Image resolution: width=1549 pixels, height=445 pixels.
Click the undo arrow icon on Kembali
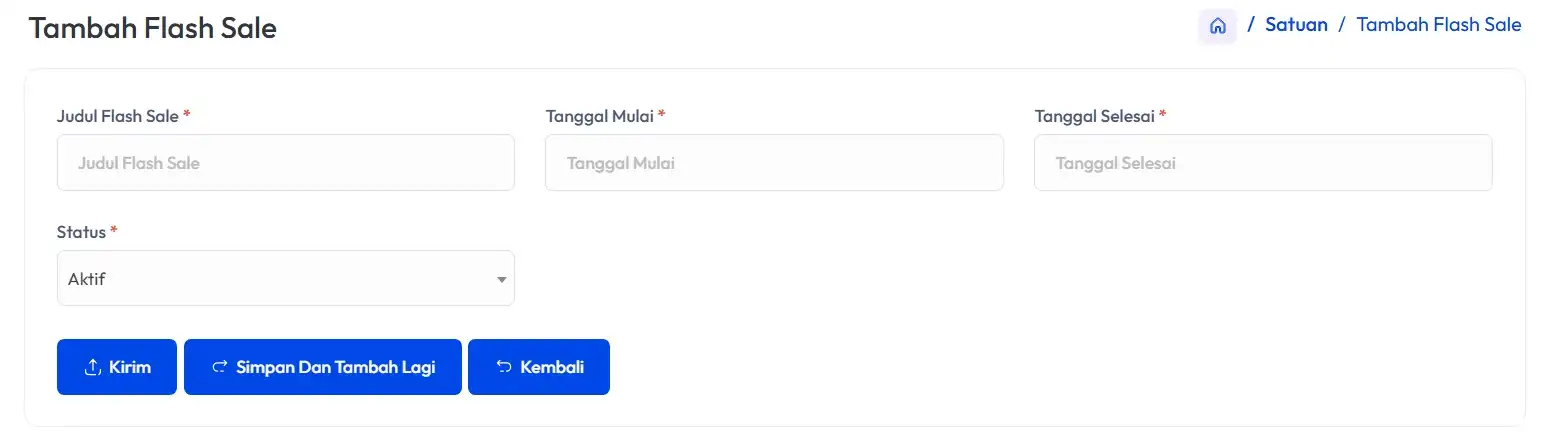(x=504, y=367)
